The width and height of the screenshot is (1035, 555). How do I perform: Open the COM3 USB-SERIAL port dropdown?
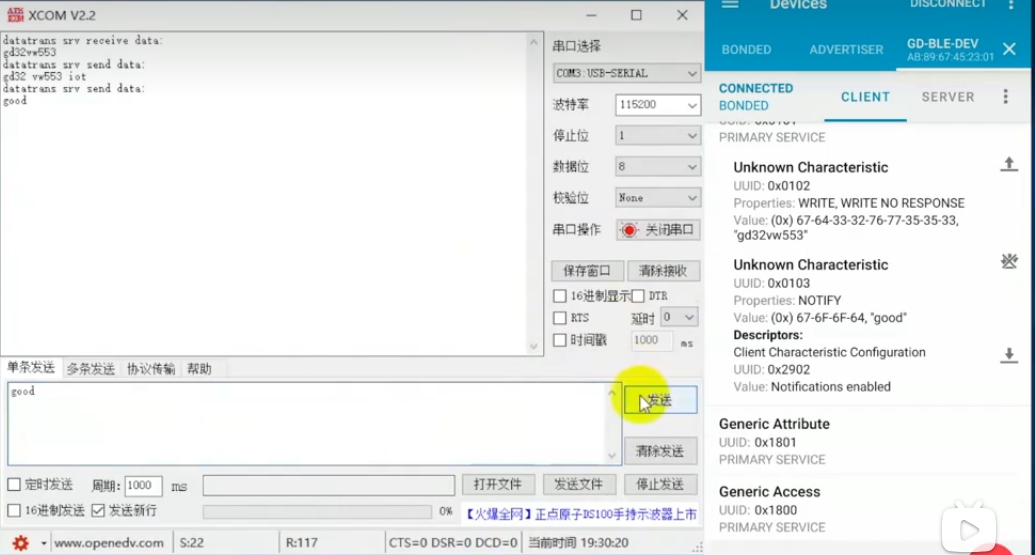point(626,74)
